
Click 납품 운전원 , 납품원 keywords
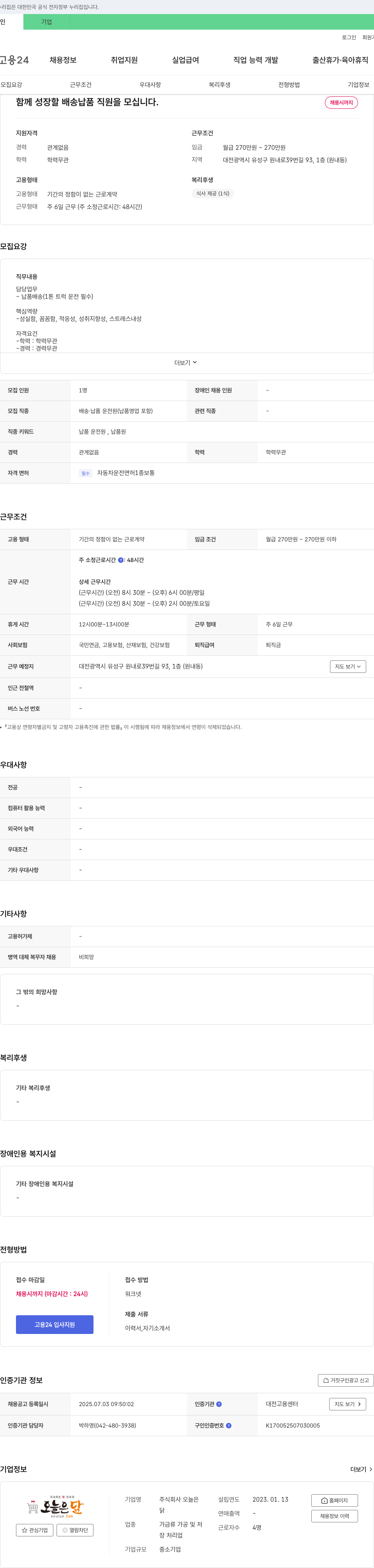coord(102,431)
